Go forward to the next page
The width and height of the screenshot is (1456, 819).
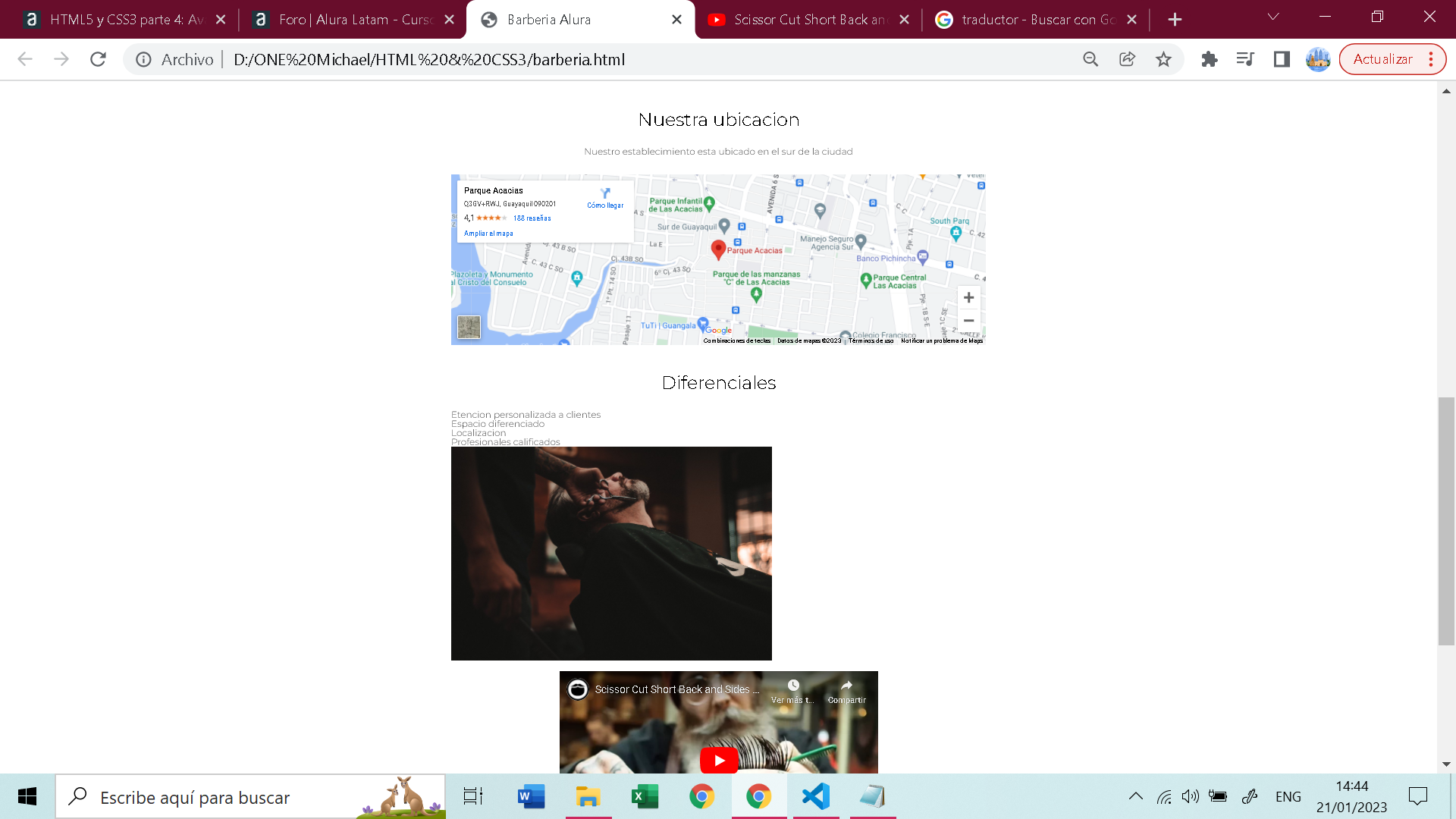point(61,59)
